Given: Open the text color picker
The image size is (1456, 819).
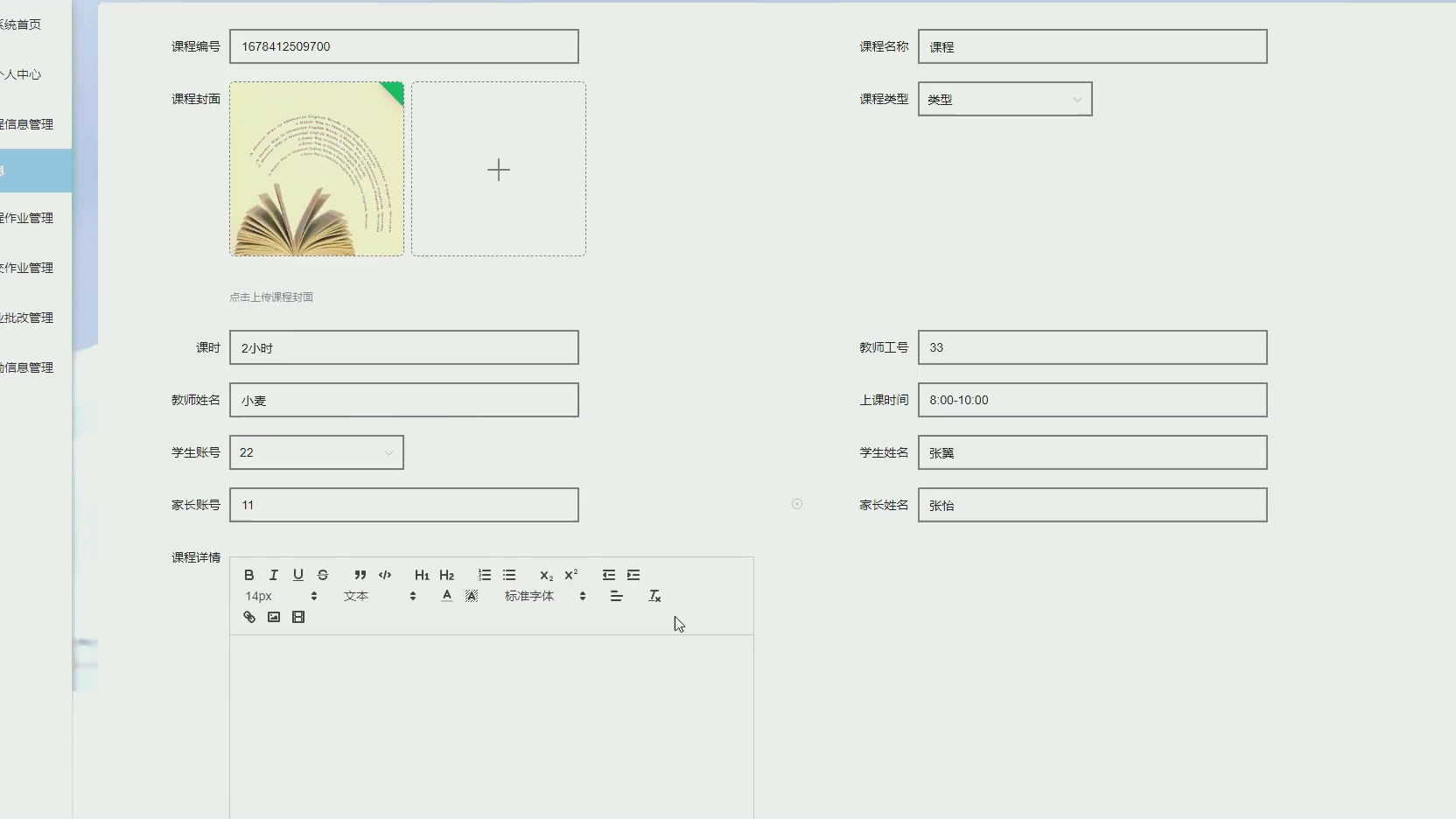Looking at the screenshot, I should (x=447, y=596).
